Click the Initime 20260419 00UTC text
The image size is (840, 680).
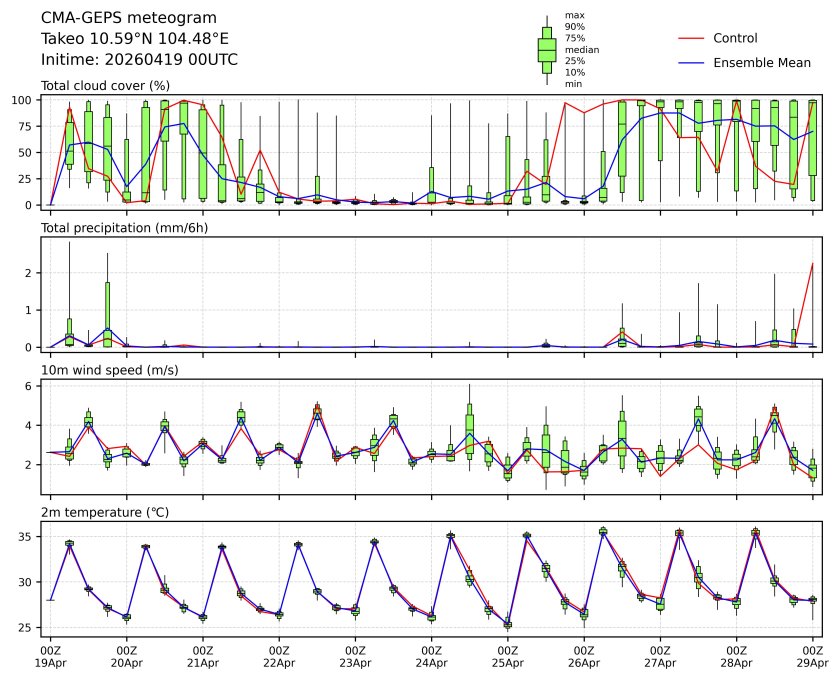(139, 60)
